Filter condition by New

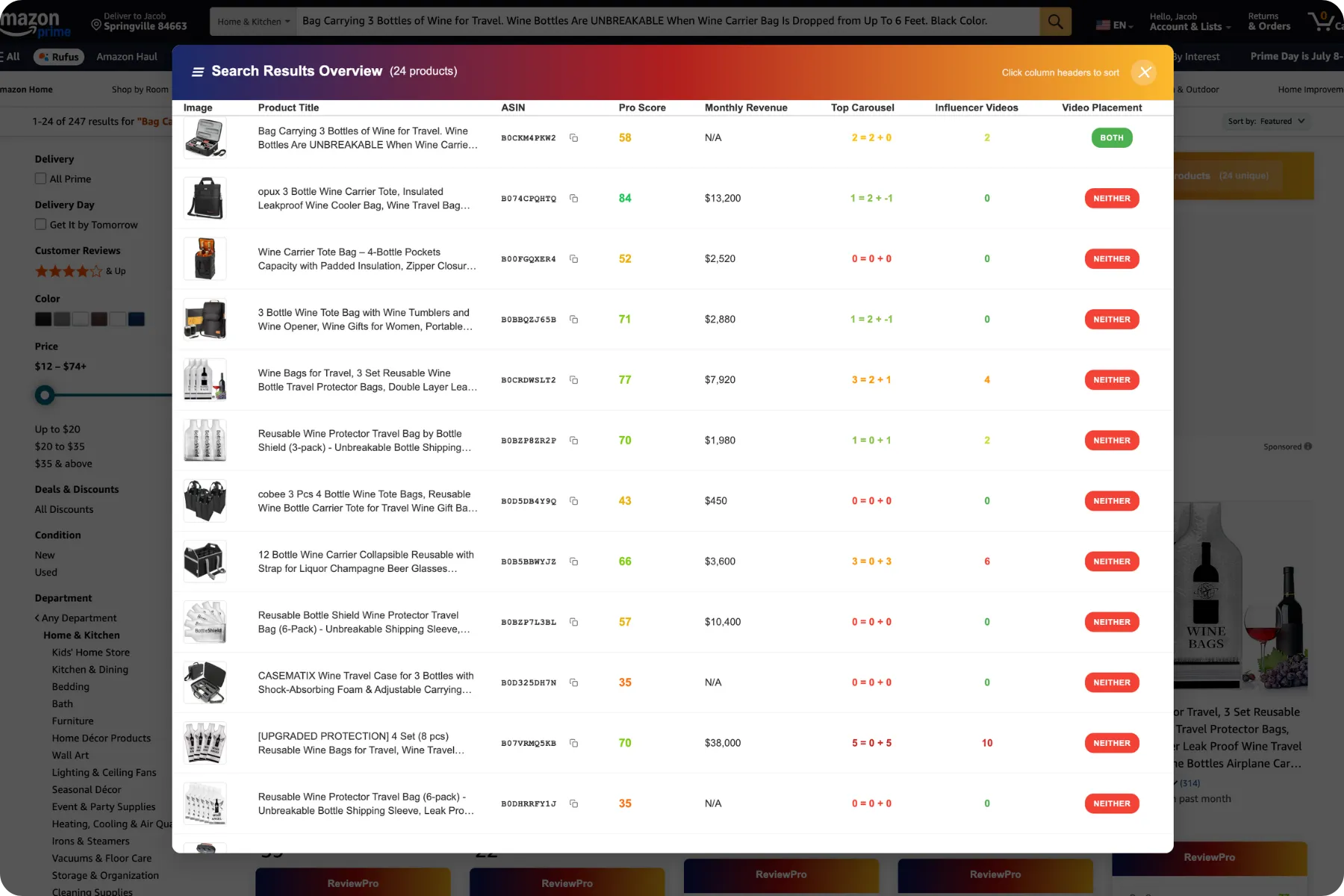[x=45, y=556]
